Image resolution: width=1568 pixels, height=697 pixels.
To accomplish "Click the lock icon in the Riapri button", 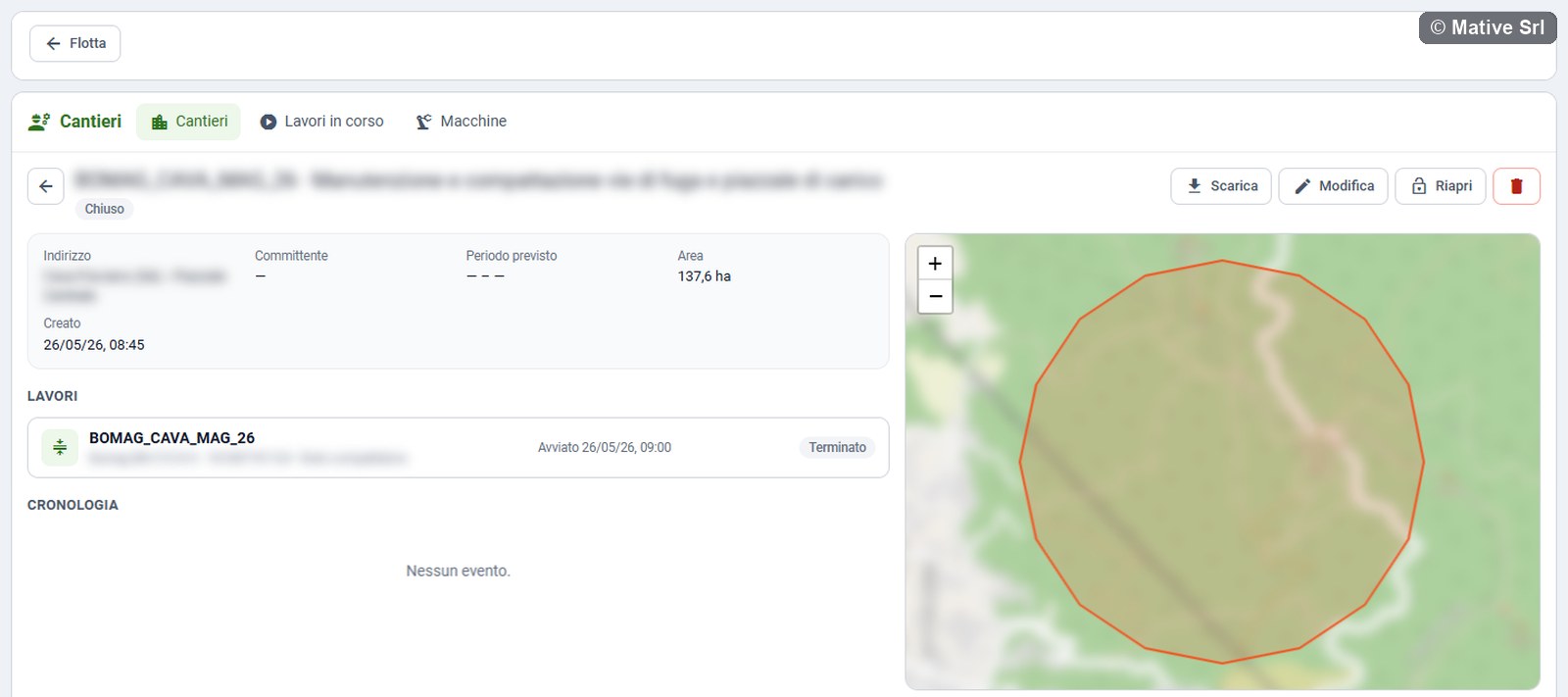I will click(1418, 185).
